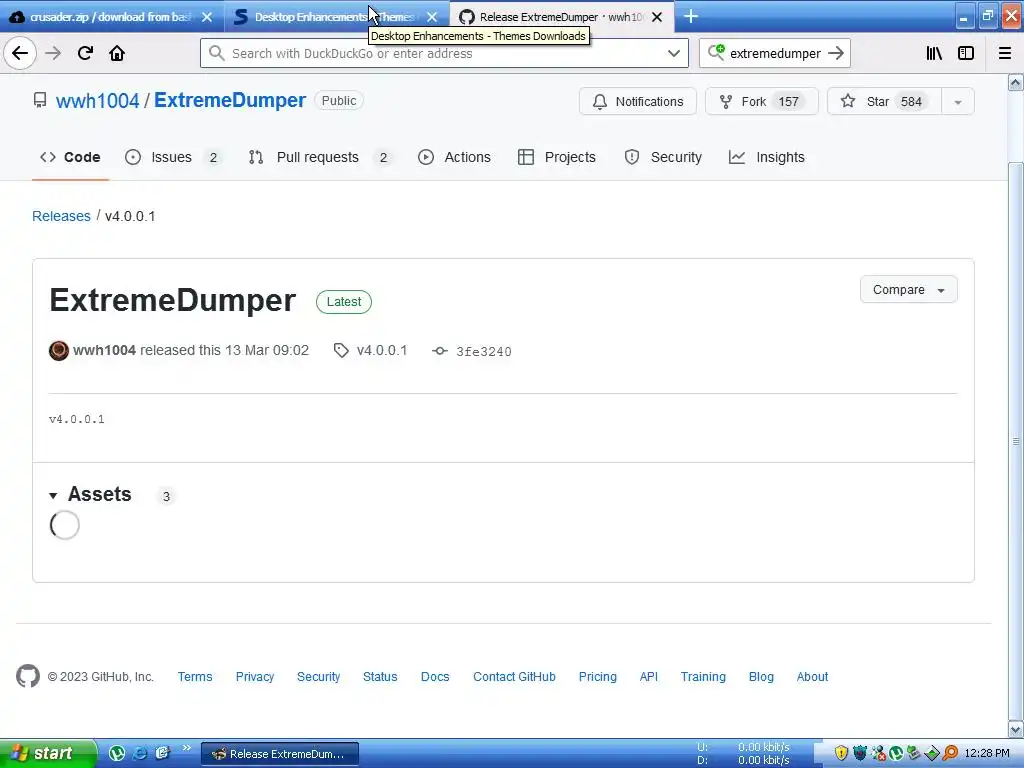The width and height of the screenshot is (1024, 768).
Task: Open the browser home page icon
Action: pos(117,53)
